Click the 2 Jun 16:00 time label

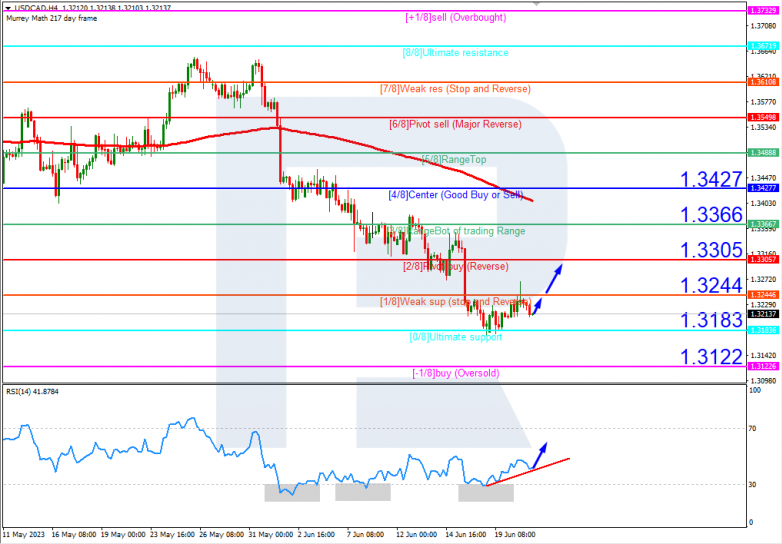pyautogui.click(x=316, y=535)
